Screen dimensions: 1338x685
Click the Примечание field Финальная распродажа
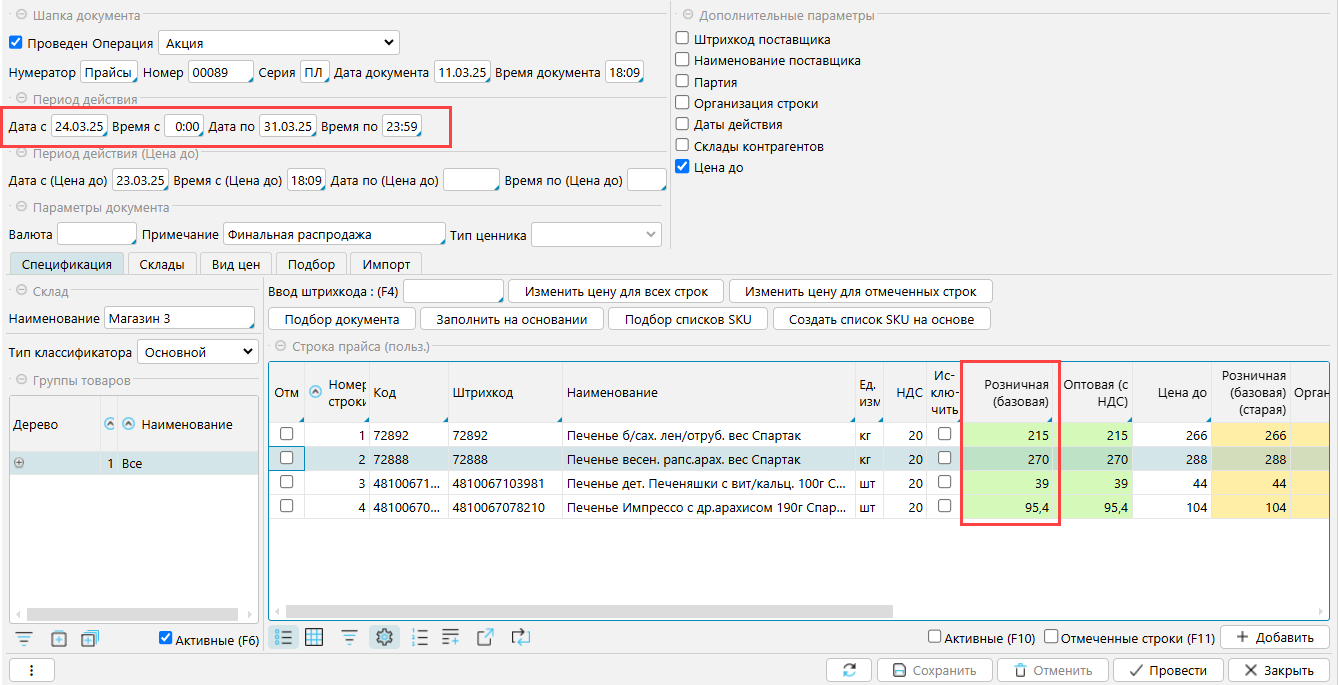point(333,234)
